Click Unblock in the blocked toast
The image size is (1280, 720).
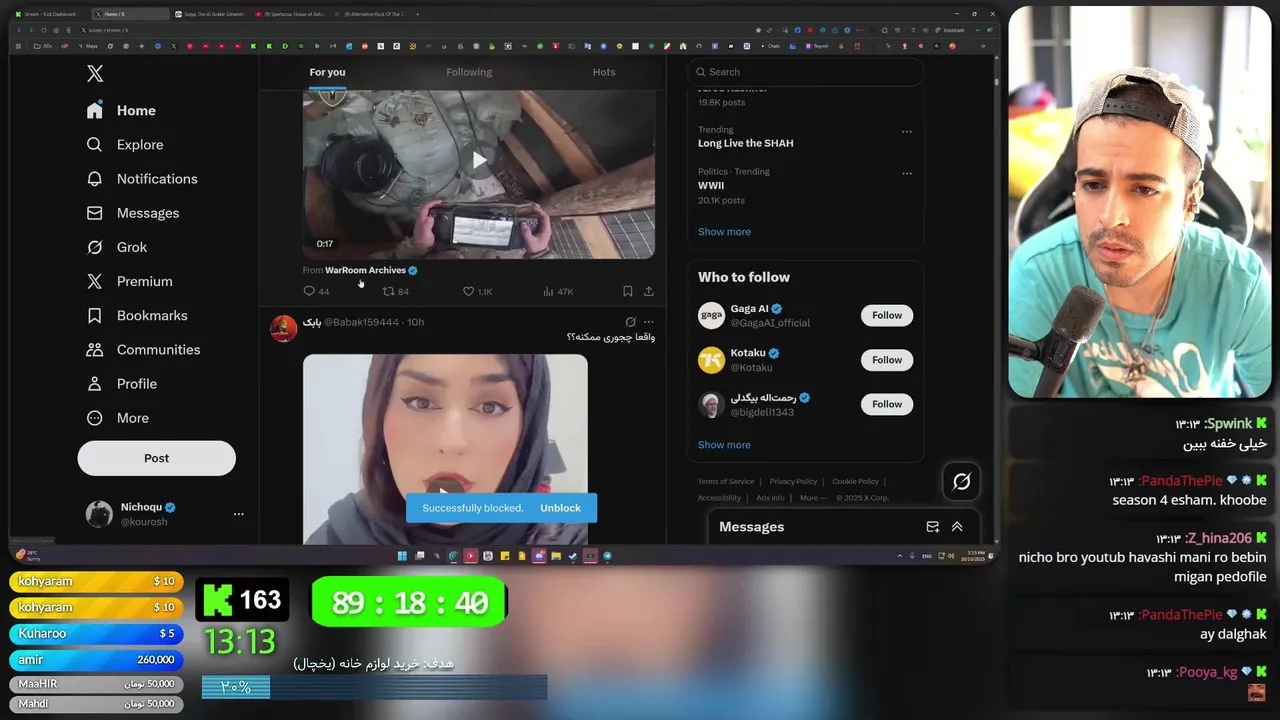[560, 508]
